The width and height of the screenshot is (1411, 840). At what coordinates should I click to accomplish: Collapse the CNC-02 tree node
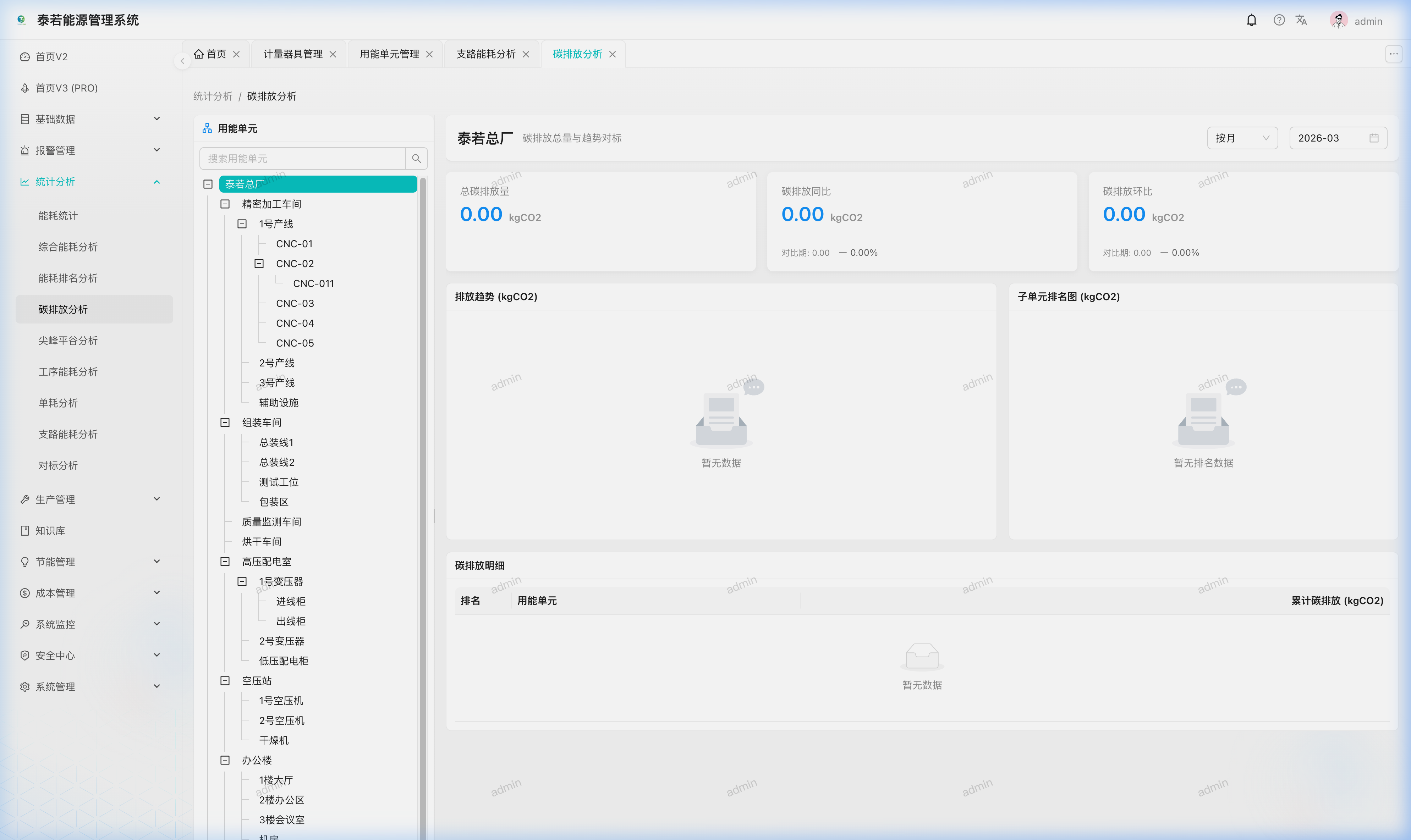click(x=259, y=264)
